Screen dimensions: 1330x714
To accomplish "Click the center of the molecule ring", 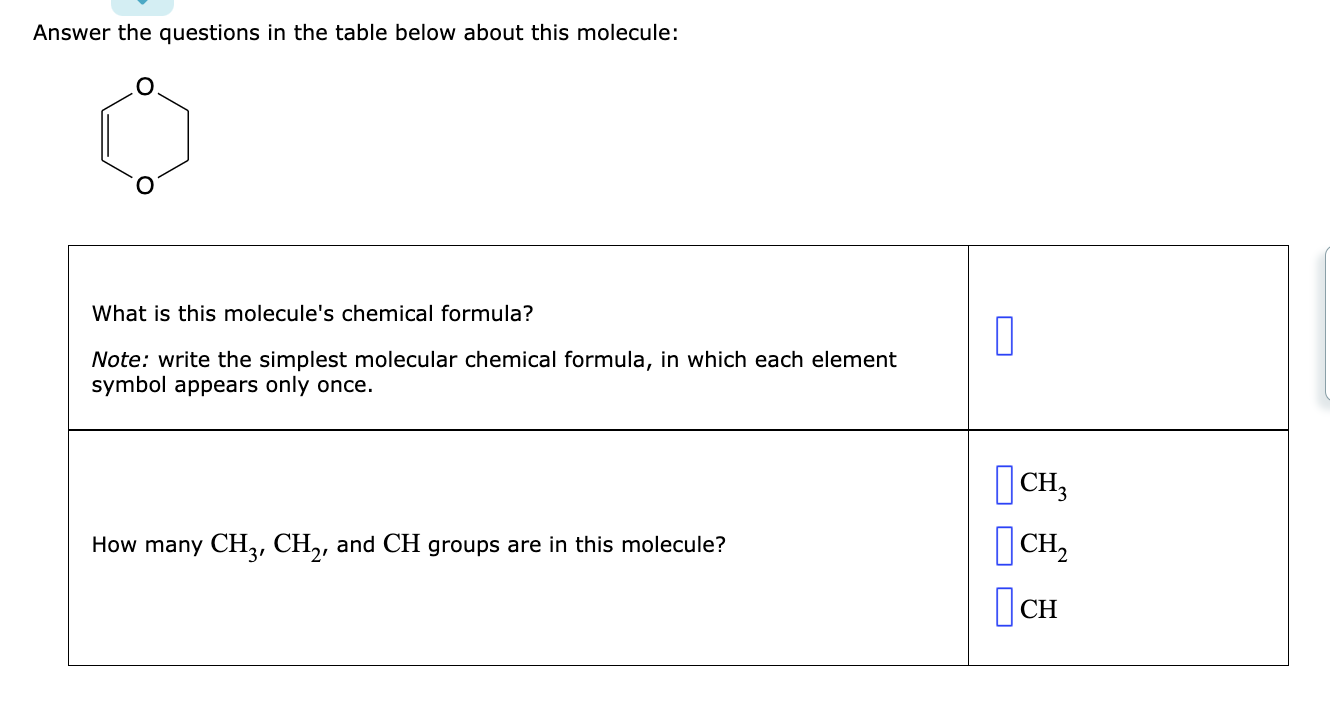I will tap(145, 136).
